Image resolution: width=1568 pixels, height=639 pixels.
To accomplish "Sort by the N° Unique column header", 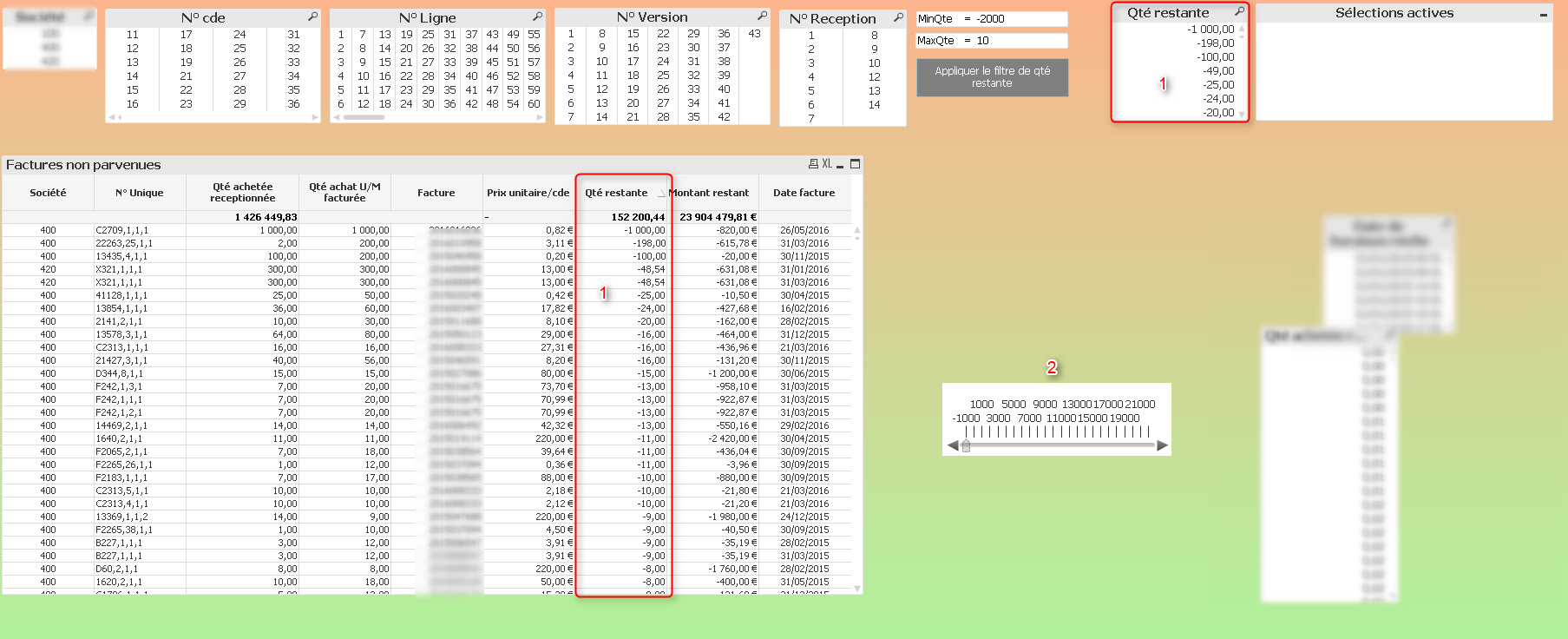I will coord(140,193).
